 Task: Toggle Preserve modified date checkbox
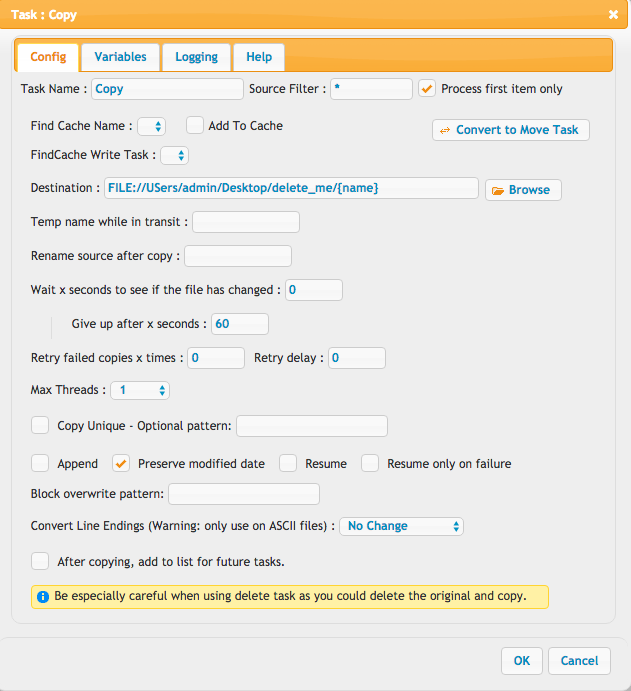pos(121,463)
